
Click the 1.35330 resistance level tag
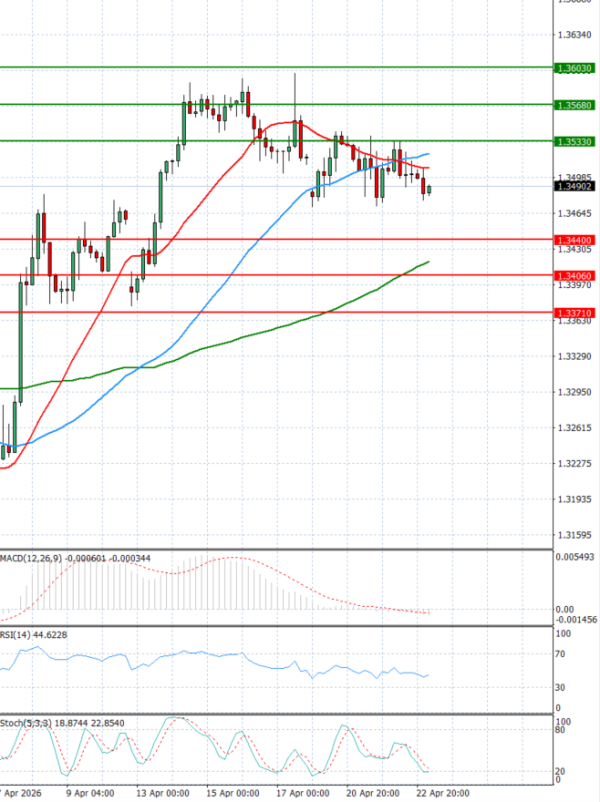pyautogui.click(x=573, y=141)
